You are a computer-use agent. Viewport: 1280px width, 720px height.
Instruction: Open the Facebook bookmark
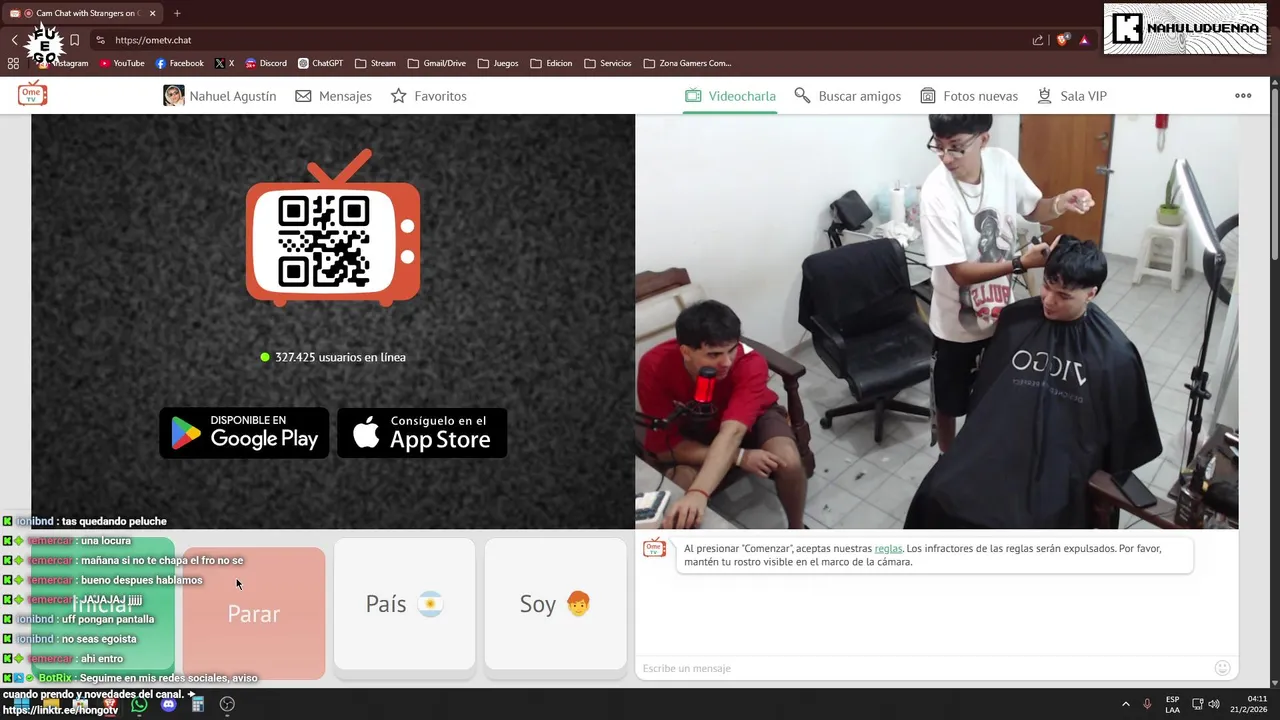[180, 63]
